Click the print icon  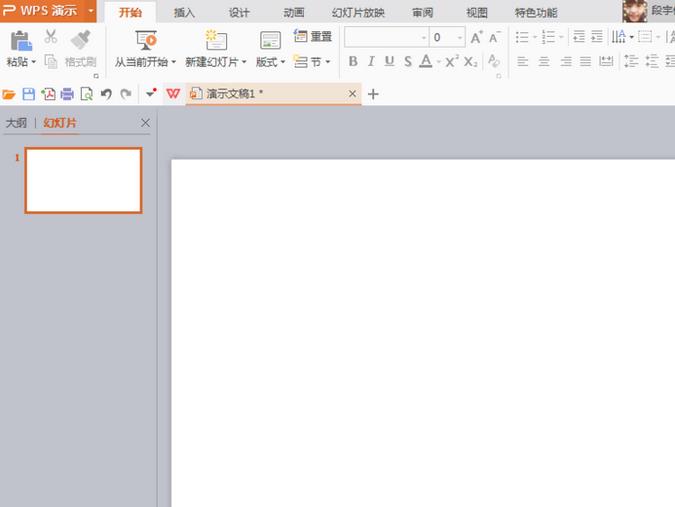tap(67, 94)
